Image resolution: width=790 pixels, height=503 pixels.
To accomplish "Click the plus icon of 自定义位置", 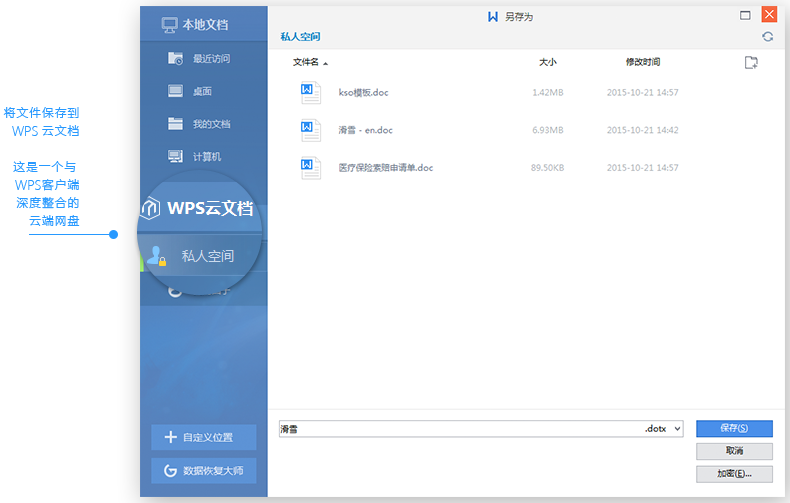I will (x=171, y=437).
